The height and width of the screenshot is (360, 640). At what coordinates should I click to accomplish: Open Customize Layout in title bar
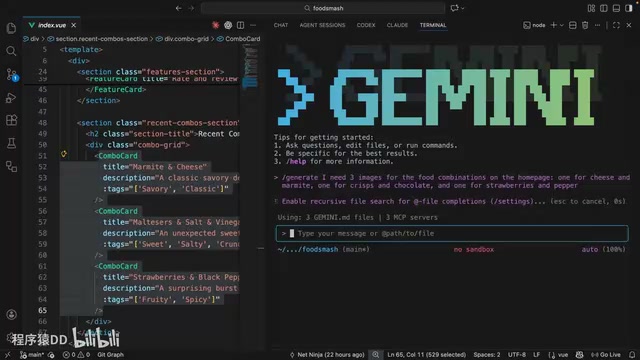(591, 8)
